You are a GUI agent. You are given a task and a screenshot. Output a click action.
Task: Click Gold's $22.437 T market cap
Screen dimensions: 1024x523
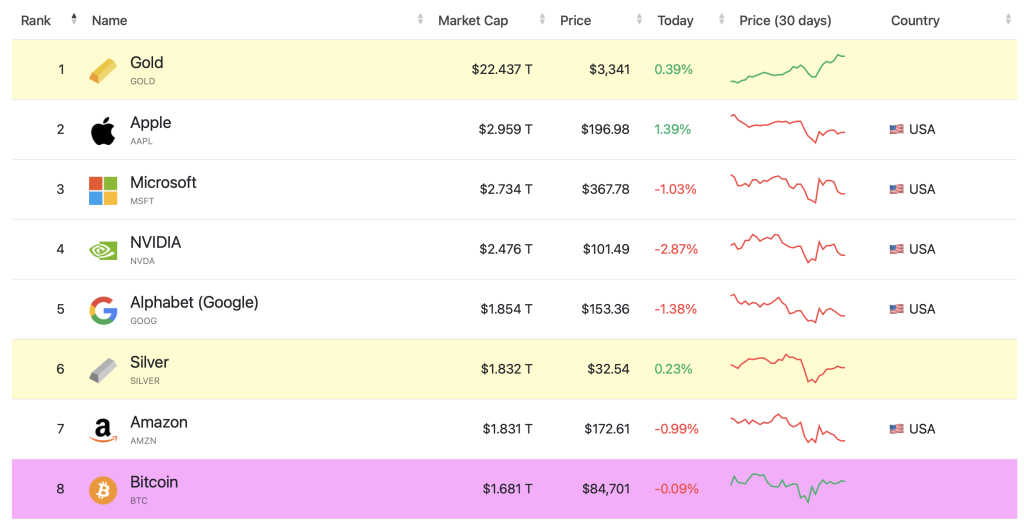pyautogui.click(x=502, y=69)
